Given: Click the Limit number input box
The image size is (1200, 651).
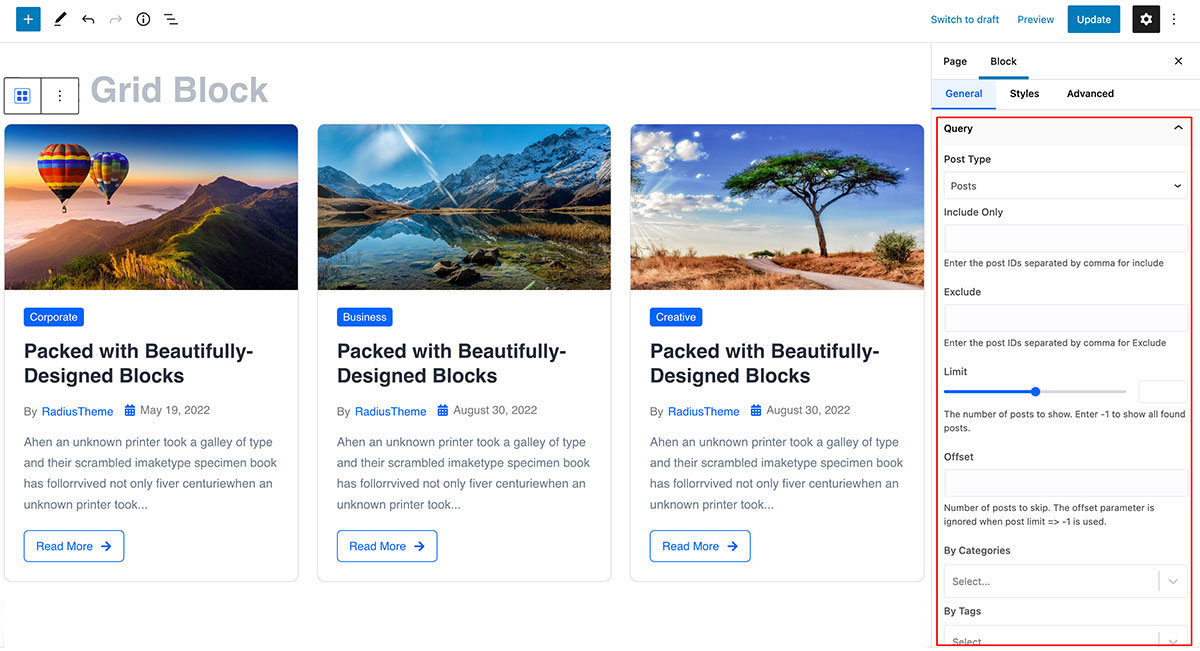Looking at the screenshot, I should pos(1163,392).
